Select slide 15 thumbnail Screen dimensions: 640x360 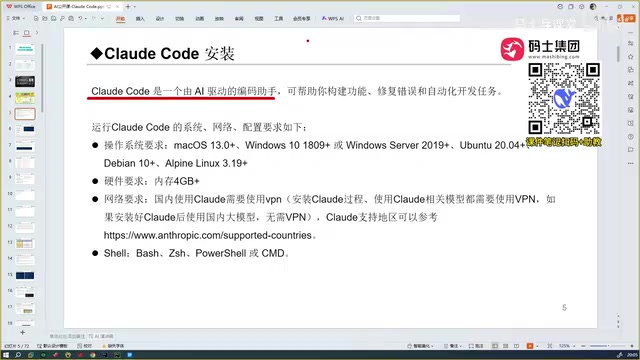point(25,276)
